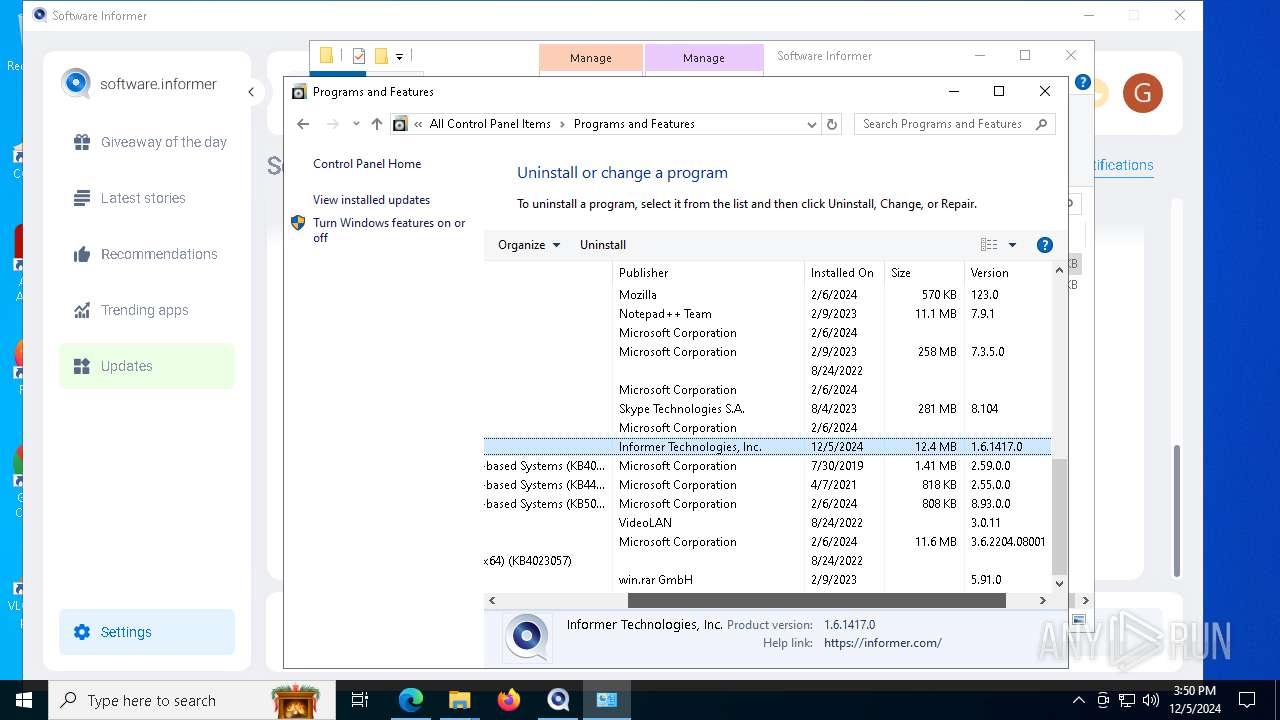
Task: Sort by the Publisher column header
Action: click(708, 272)
